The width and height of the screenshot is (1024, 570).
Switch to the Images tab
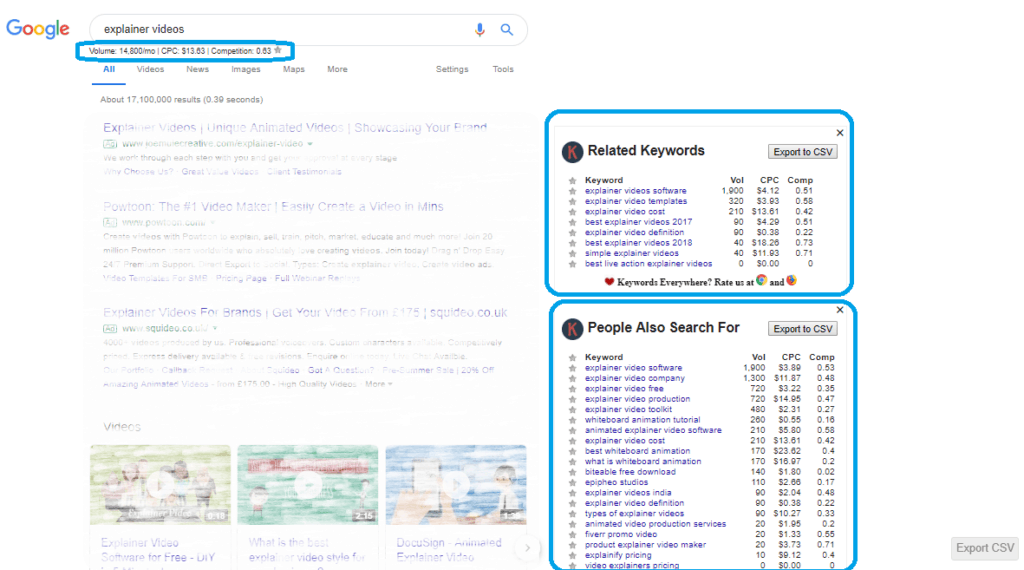point(246,69)
